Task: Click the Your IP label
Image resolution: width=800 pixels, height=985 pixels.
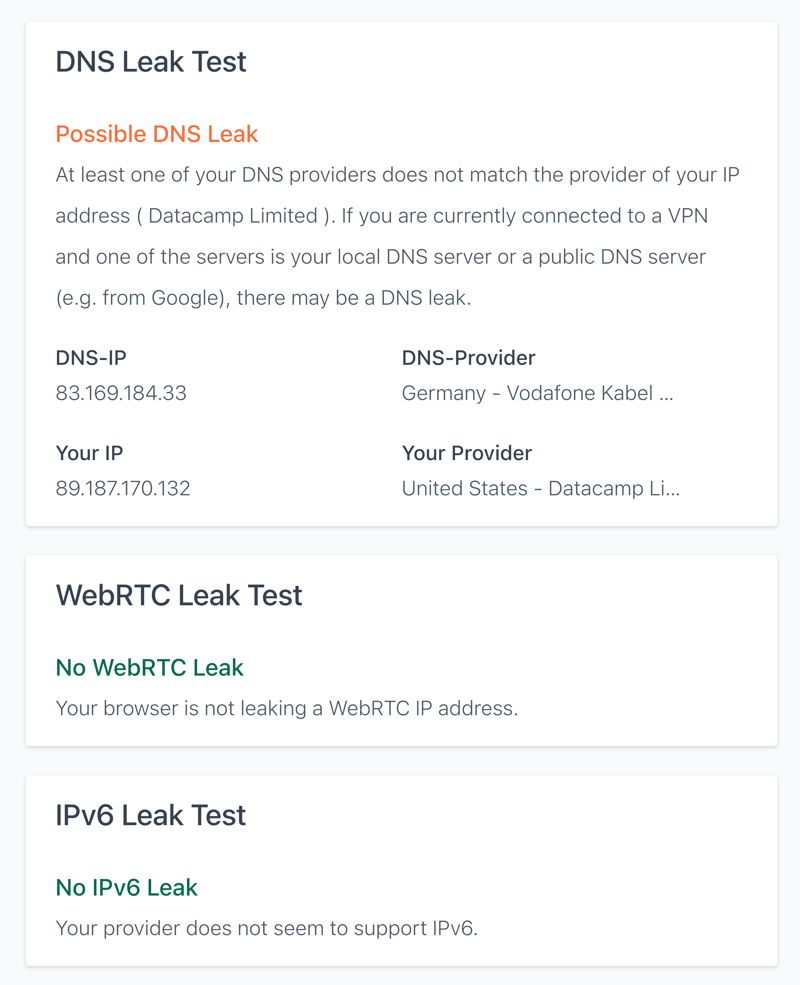Action: (x=89, y=454)
